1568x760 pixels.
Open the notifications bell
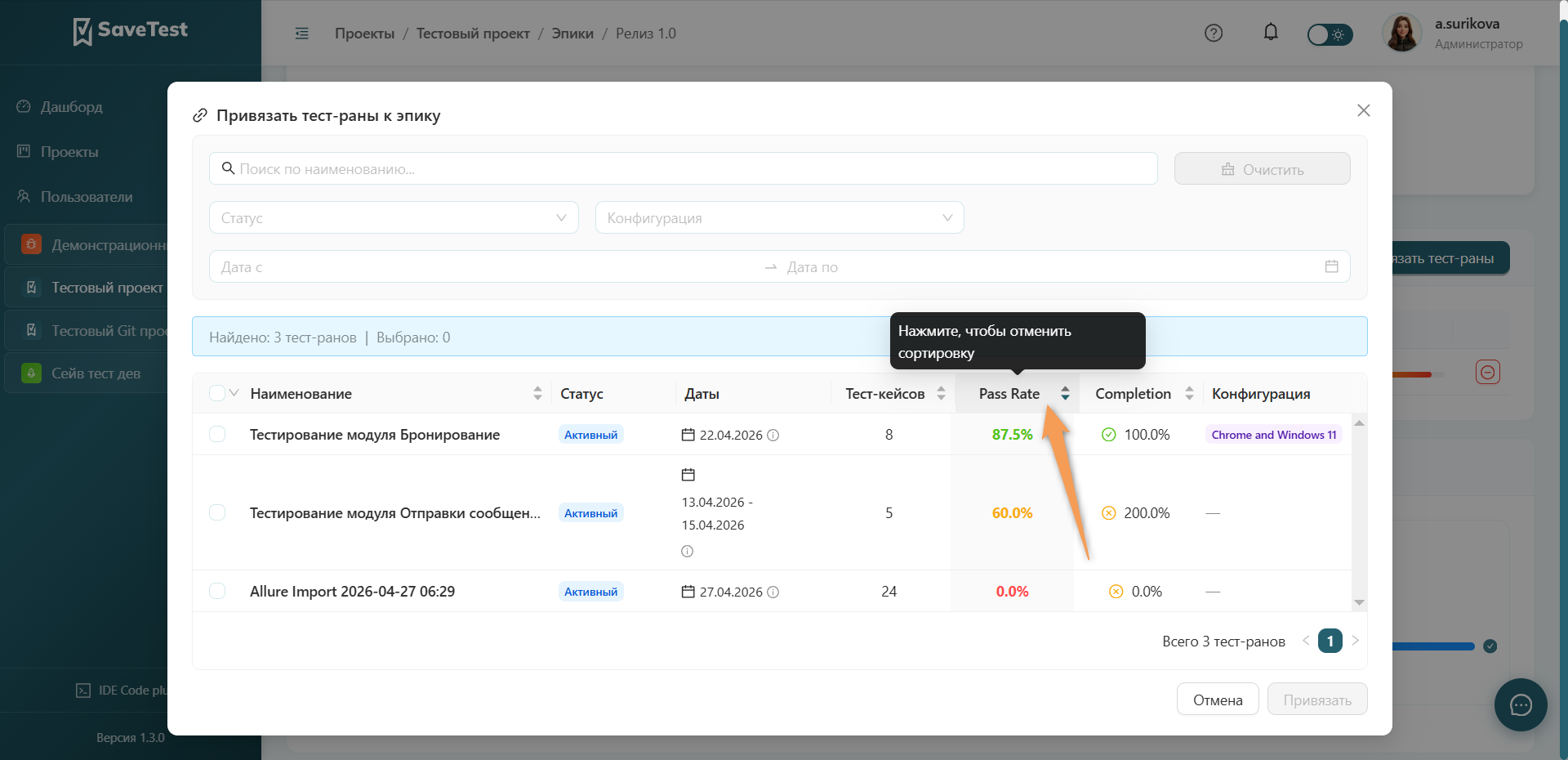pyautogui.click(x=1271, y=33)
